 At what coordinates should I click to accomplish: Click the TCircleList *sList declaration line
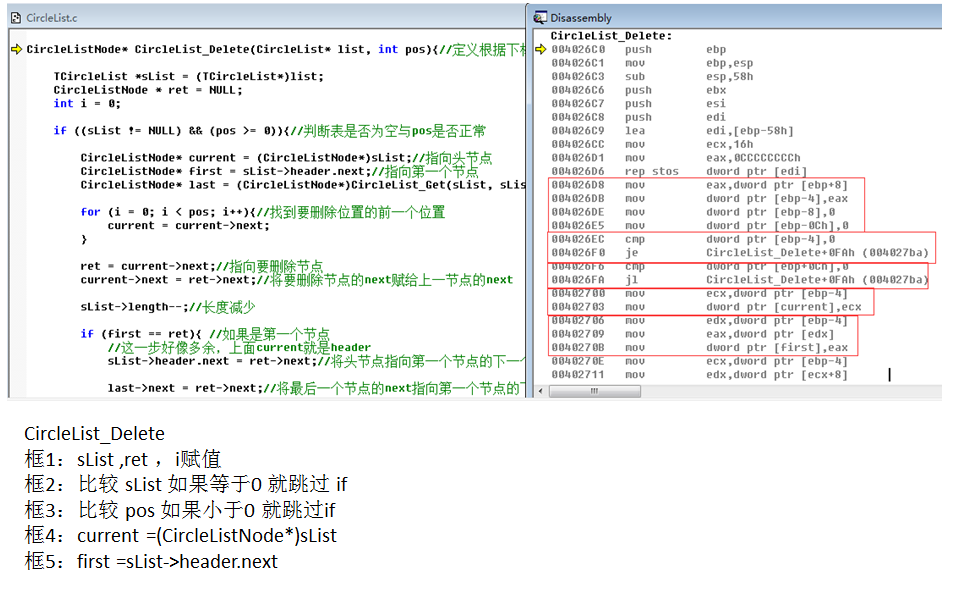pyautogui.click(x=188, y=76)
